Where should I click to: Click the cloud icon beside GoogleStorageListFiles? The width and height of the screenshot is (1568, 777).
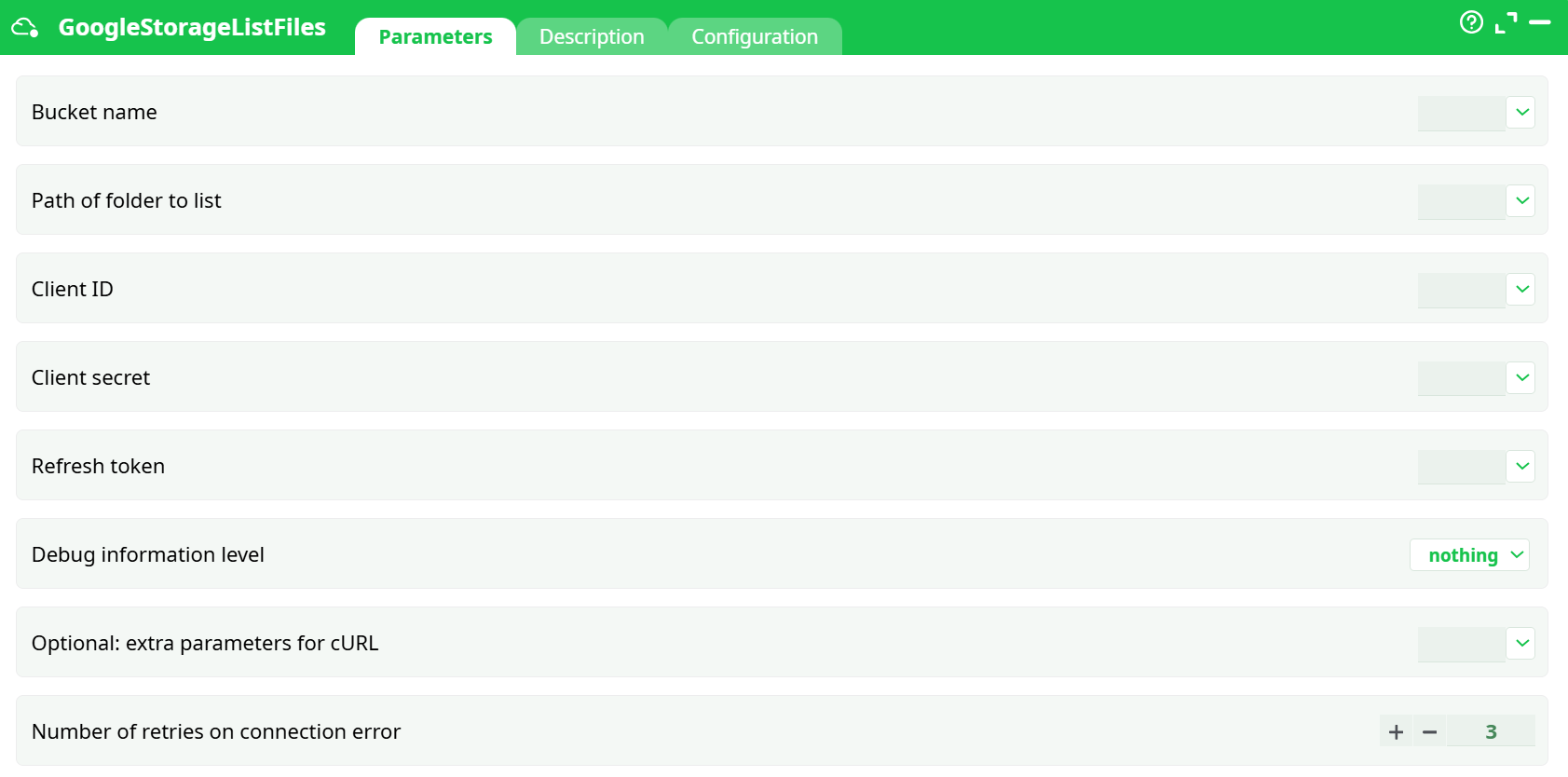click(x=25, y=28)
